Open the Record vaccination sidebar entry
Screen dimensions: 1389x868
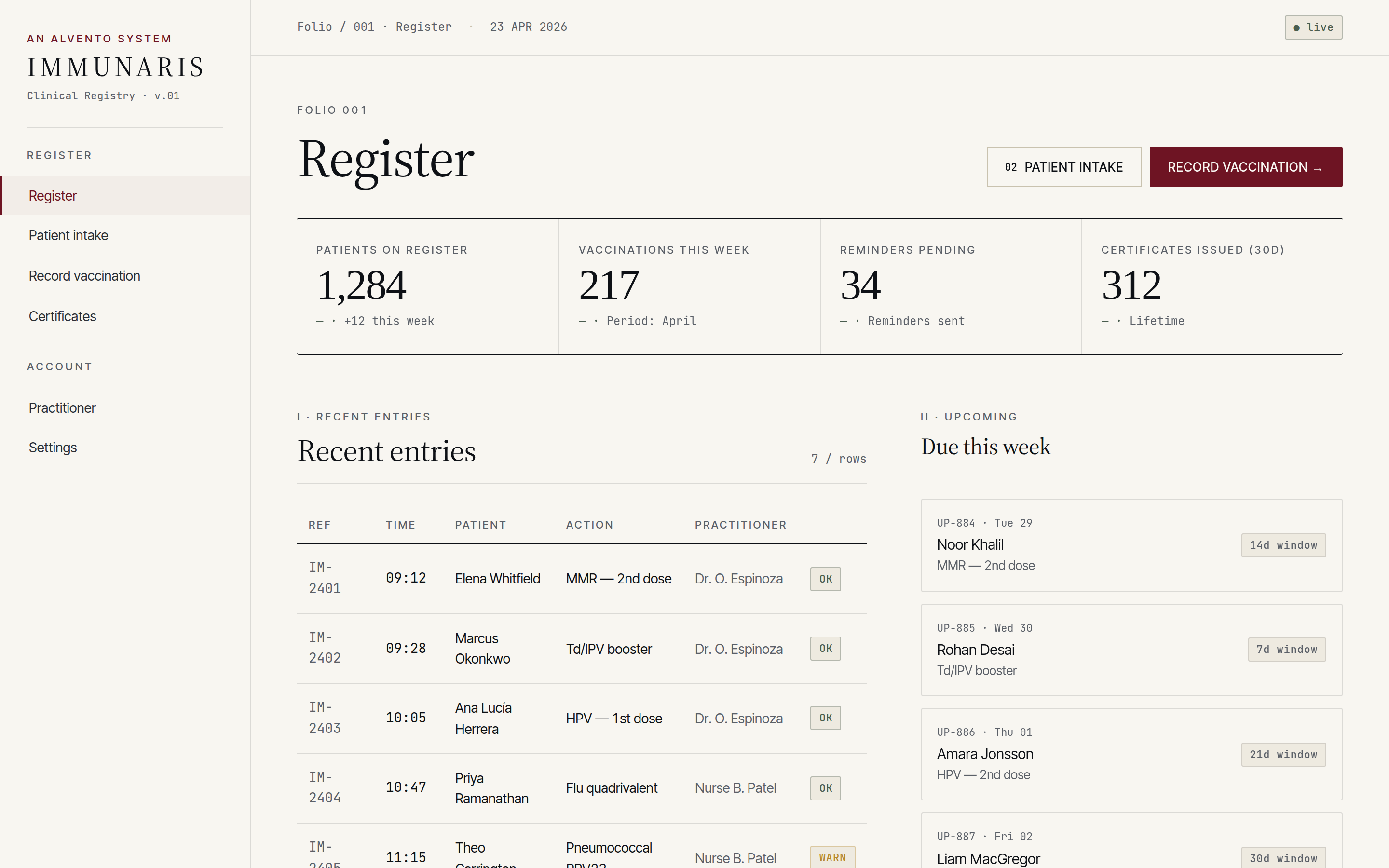[x=84, y=275]
